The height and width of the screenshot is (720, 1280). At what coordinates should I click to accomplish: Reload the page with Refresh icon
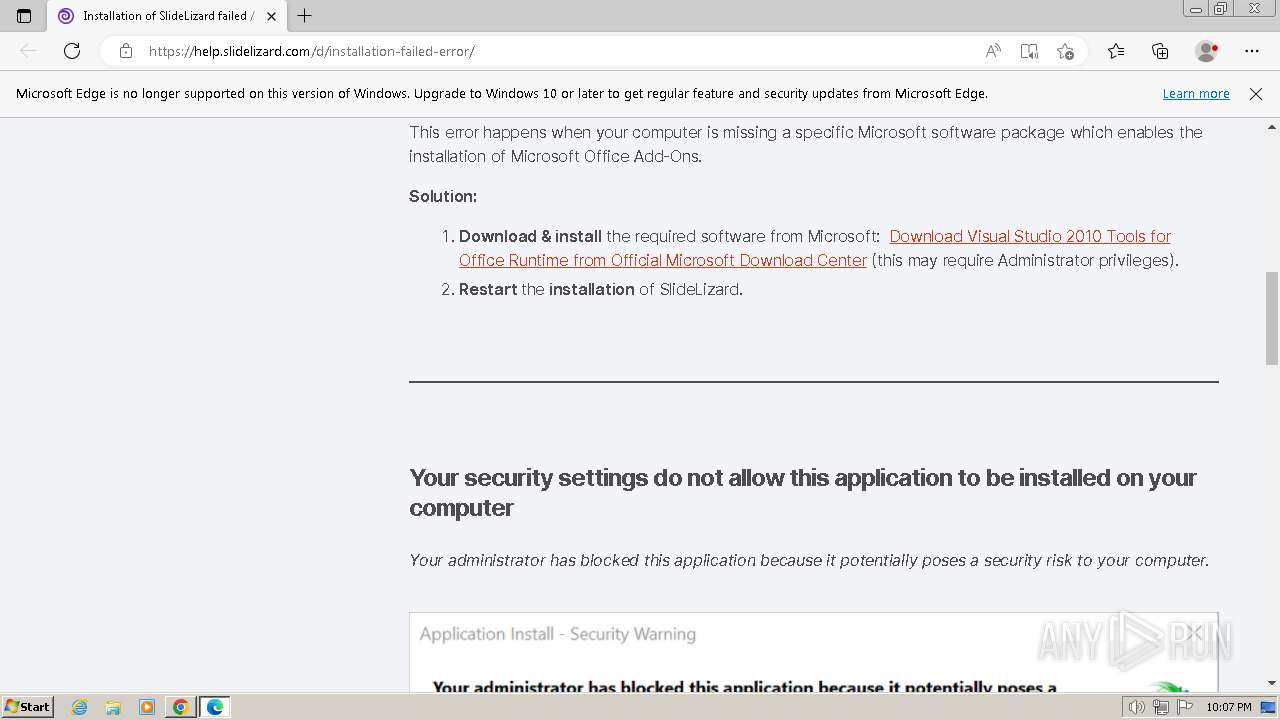(72, 51)
